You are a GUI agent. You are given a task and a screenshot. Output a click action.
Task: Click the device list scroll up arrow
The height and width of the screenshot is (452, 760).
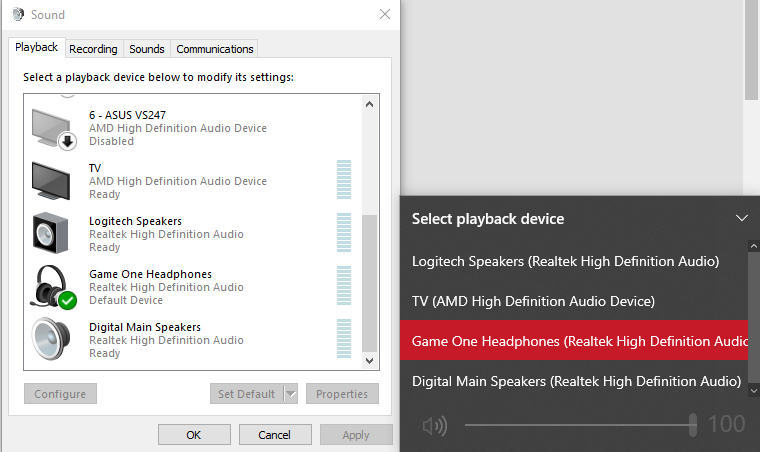(x=369, y=104)
